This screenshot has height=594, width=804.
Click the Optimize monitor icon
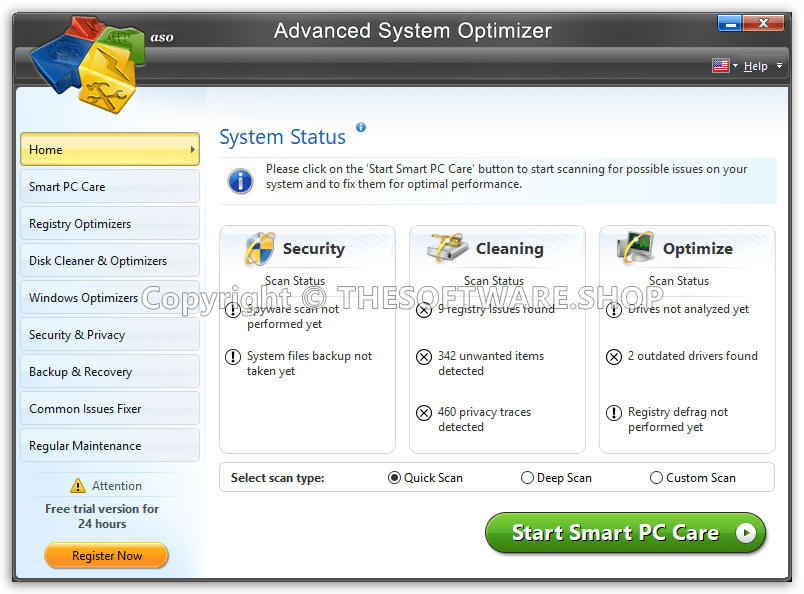637,248
